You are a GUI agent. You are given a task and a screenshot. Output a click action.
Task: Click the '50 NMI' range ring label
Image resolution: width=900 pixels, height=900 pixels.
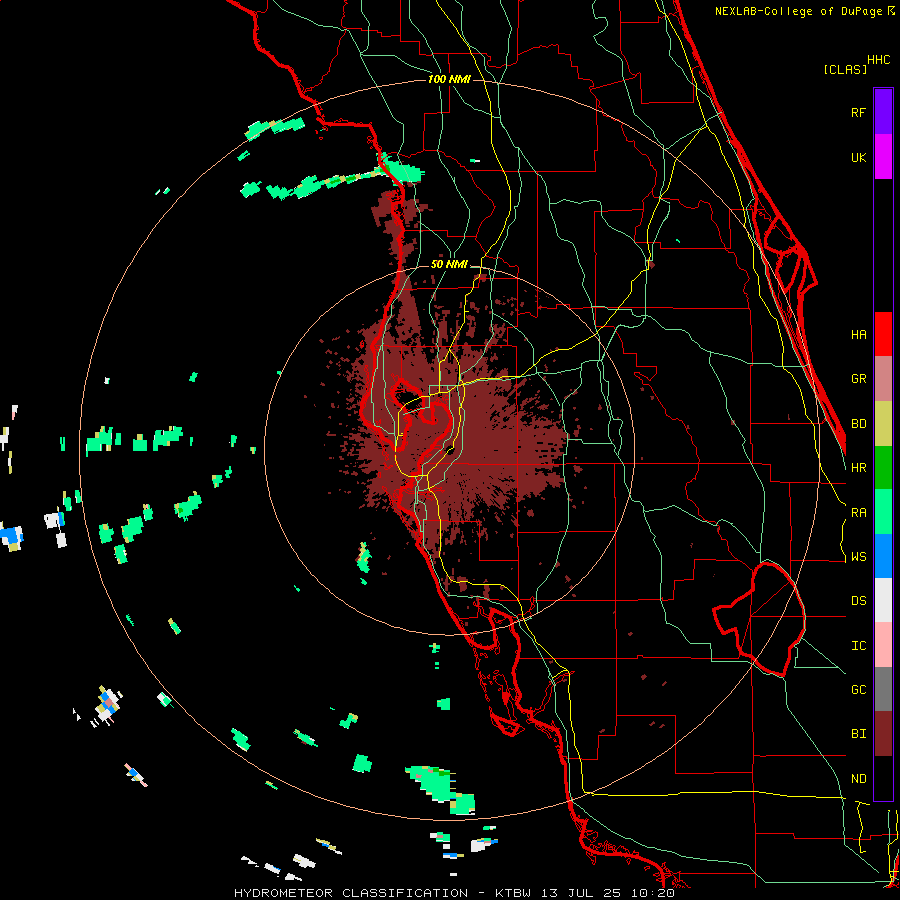[x=449, y=265]
